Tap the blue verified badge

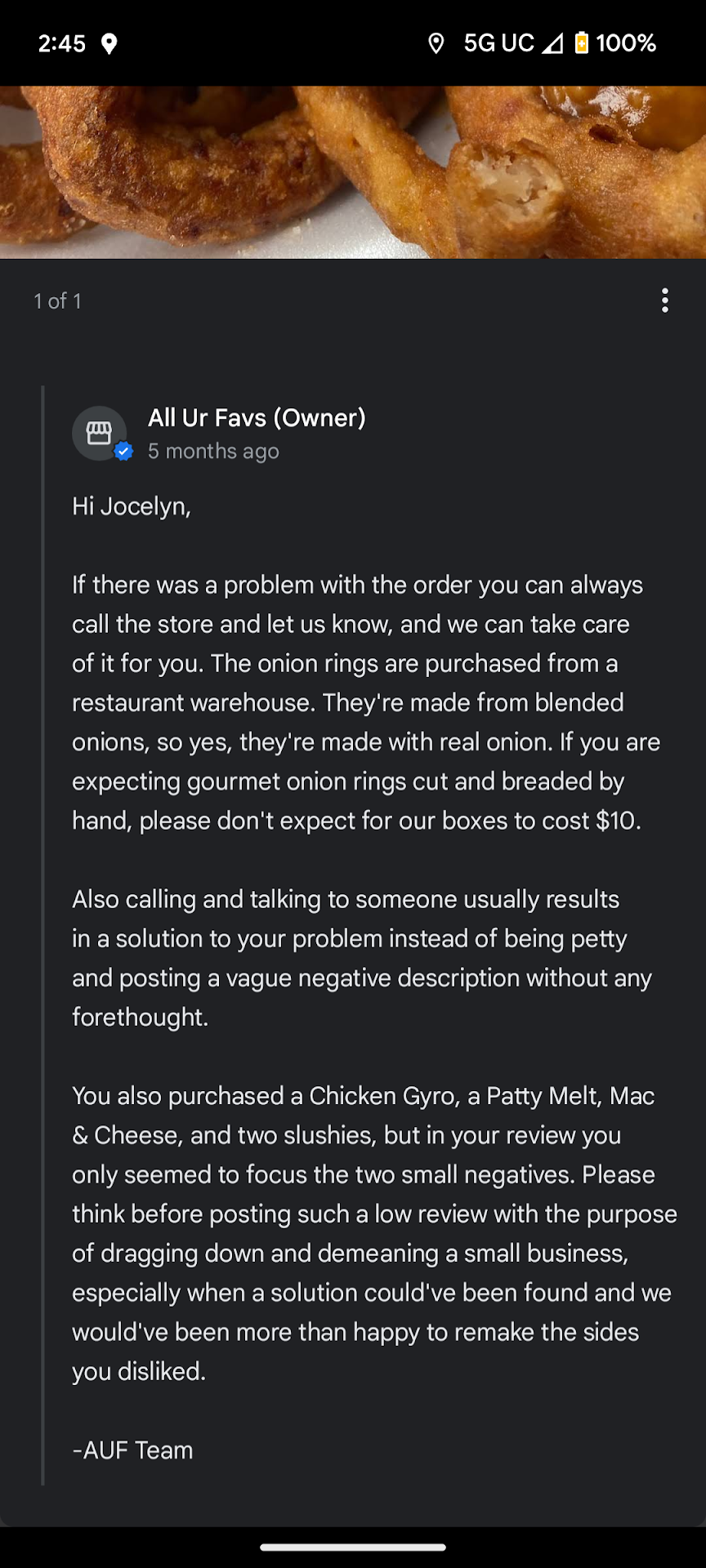pyautogui.click(x=123, y=451)
